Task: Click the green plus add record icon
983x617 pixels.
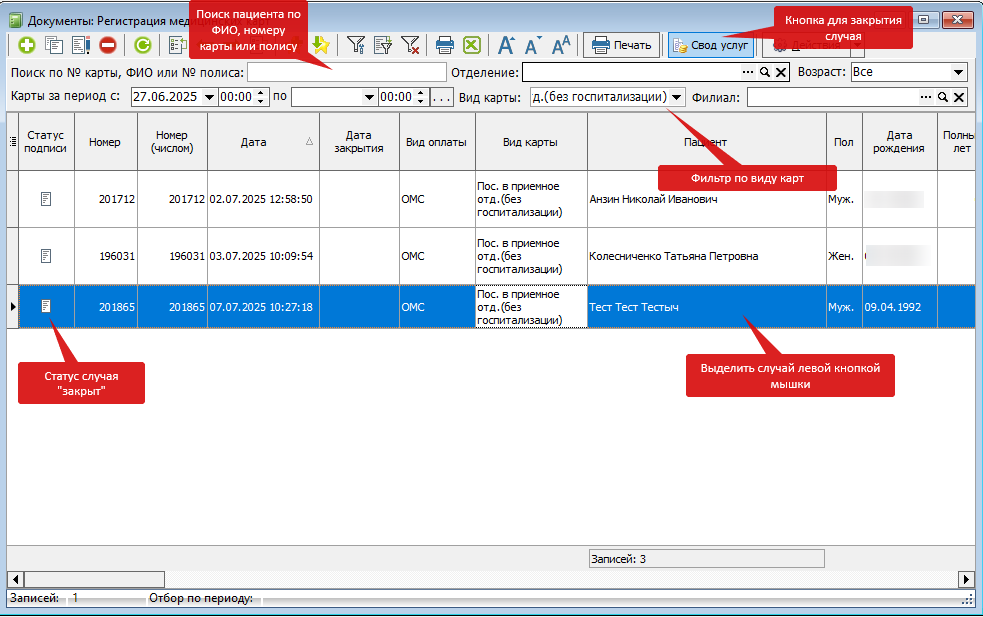Action: [x=27, y=45]
